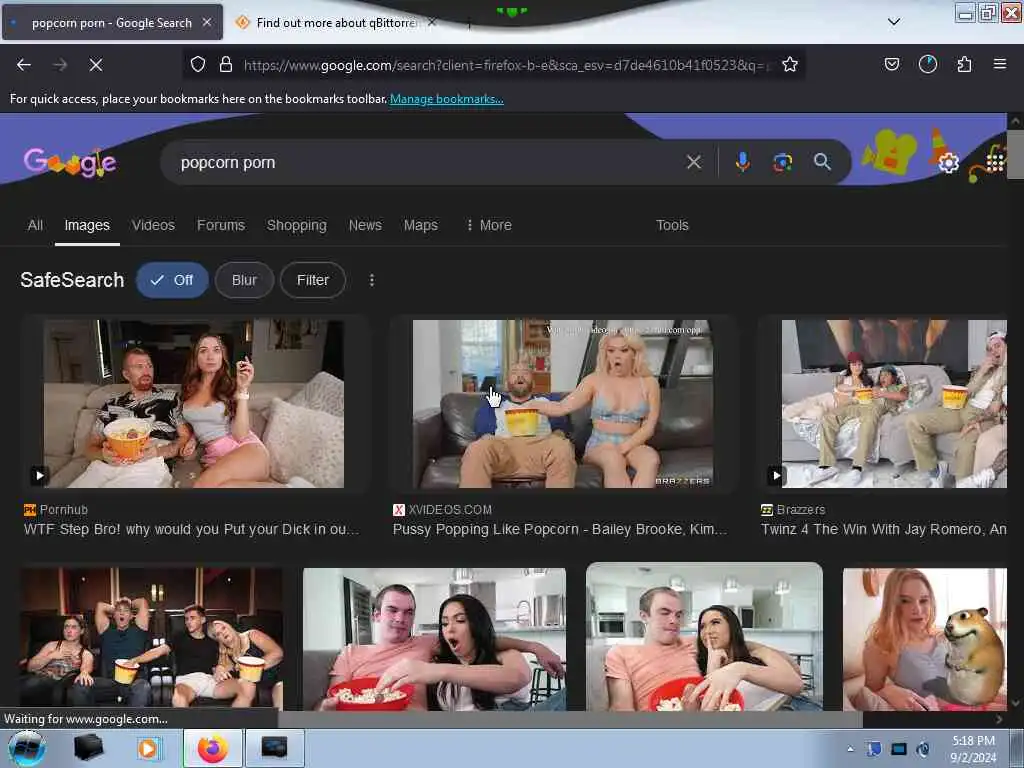
Task: Set SafeSearch to Filter
Action: pos(313,280)
